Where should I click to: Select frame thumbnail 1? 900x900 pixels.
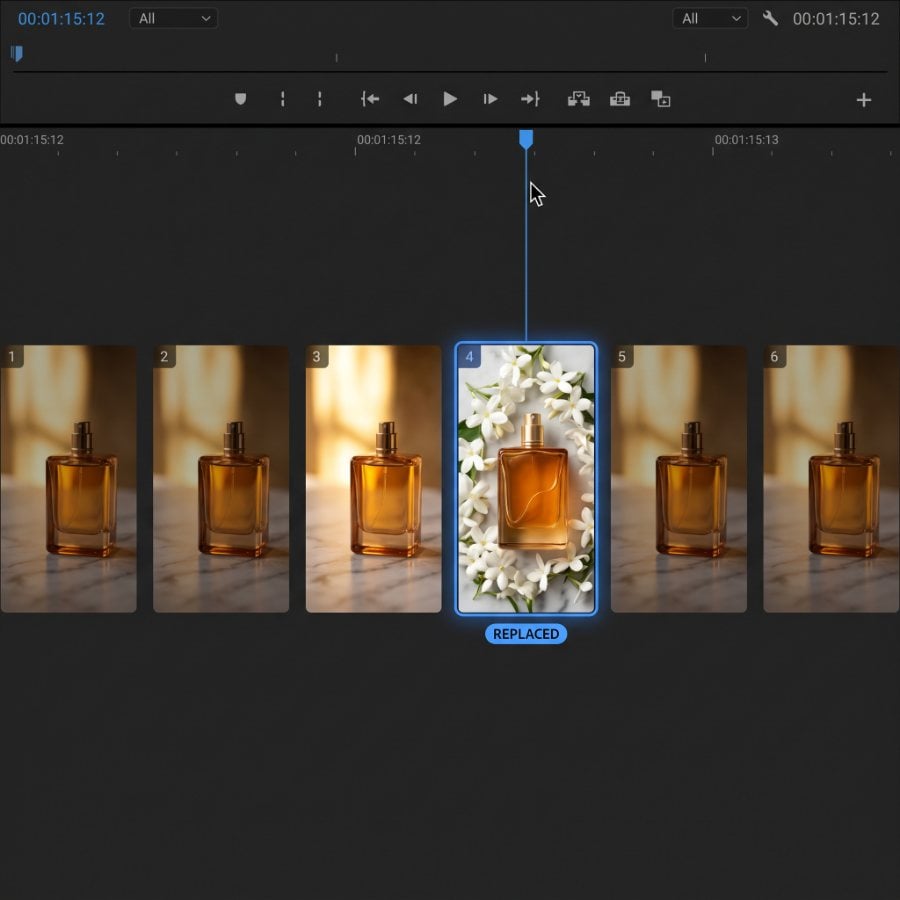pyautogui.click(x=68, y=479)
